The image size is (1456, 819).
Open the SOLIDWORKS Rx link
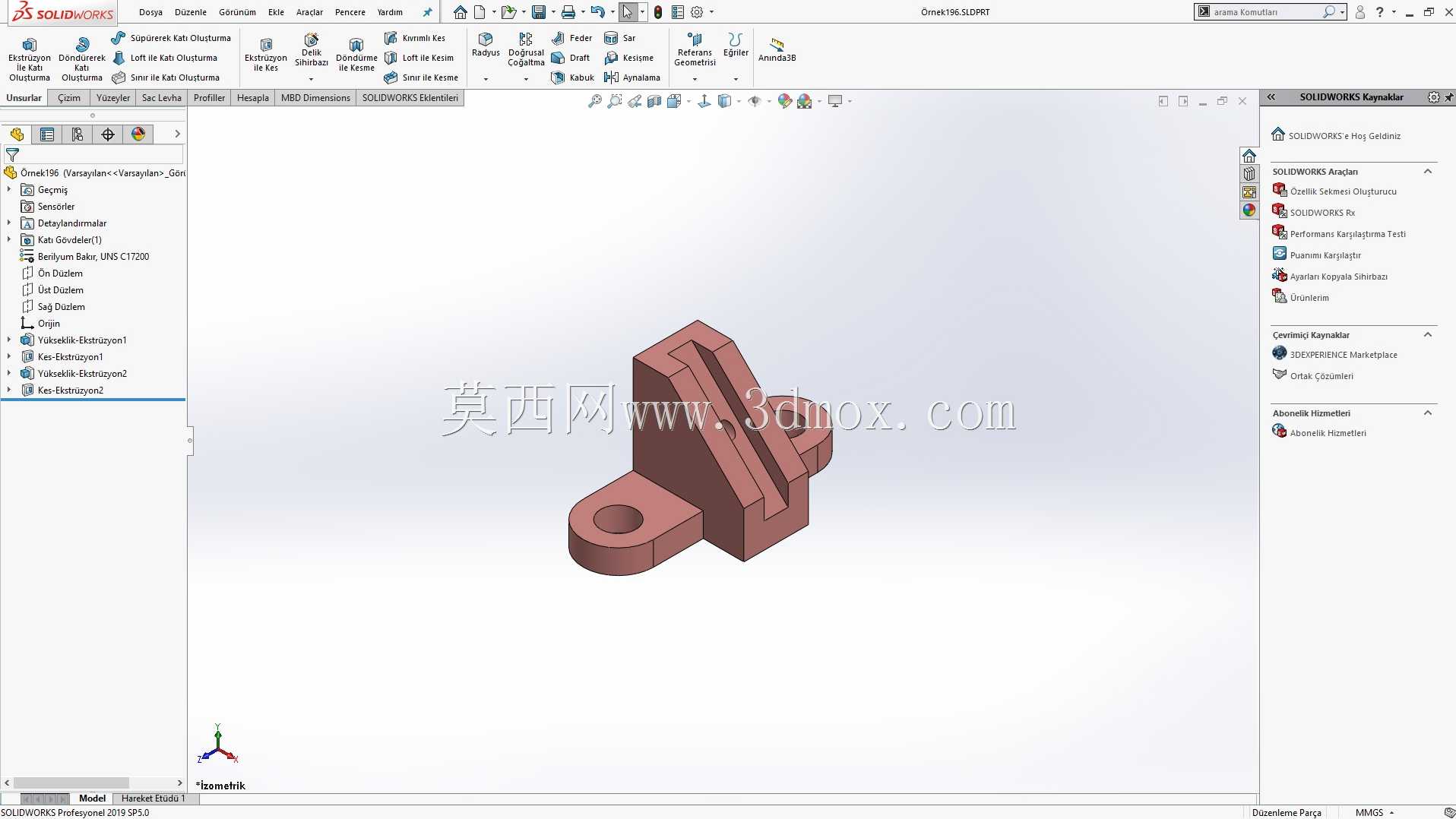(x=1322, y=213)
